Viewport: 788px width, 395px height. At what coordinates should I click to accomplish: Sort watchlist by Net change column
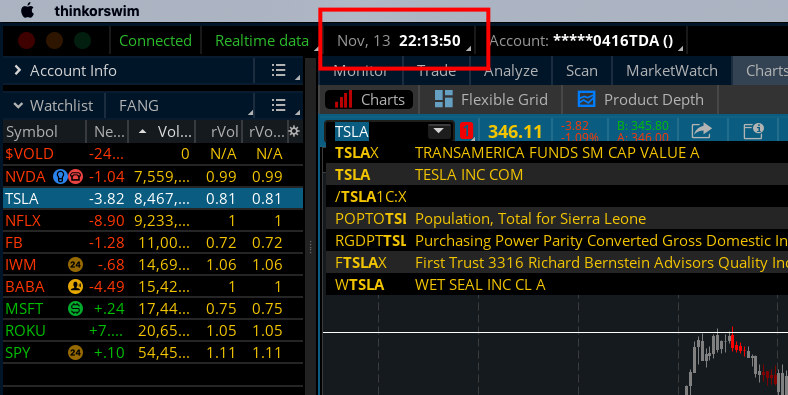point(108,132)
